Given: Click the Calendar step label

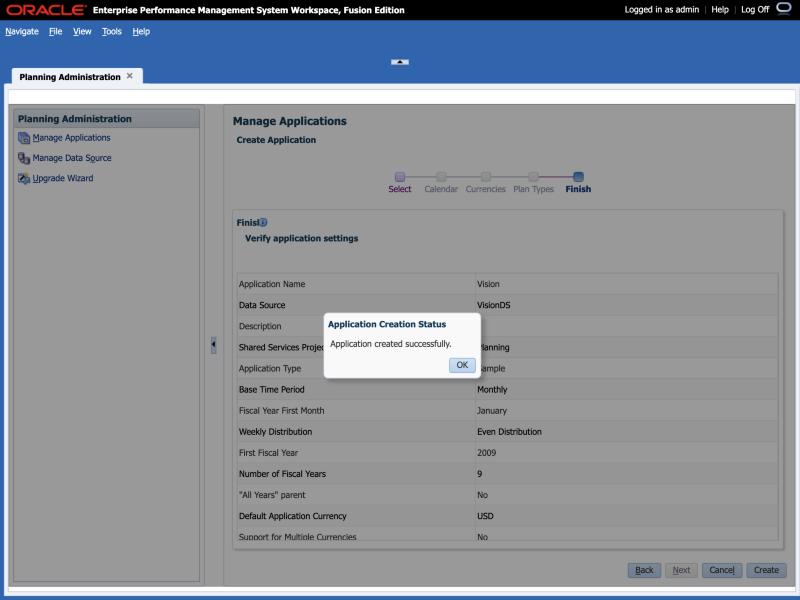Looking at the screenshot, I should tap(441, 189).
